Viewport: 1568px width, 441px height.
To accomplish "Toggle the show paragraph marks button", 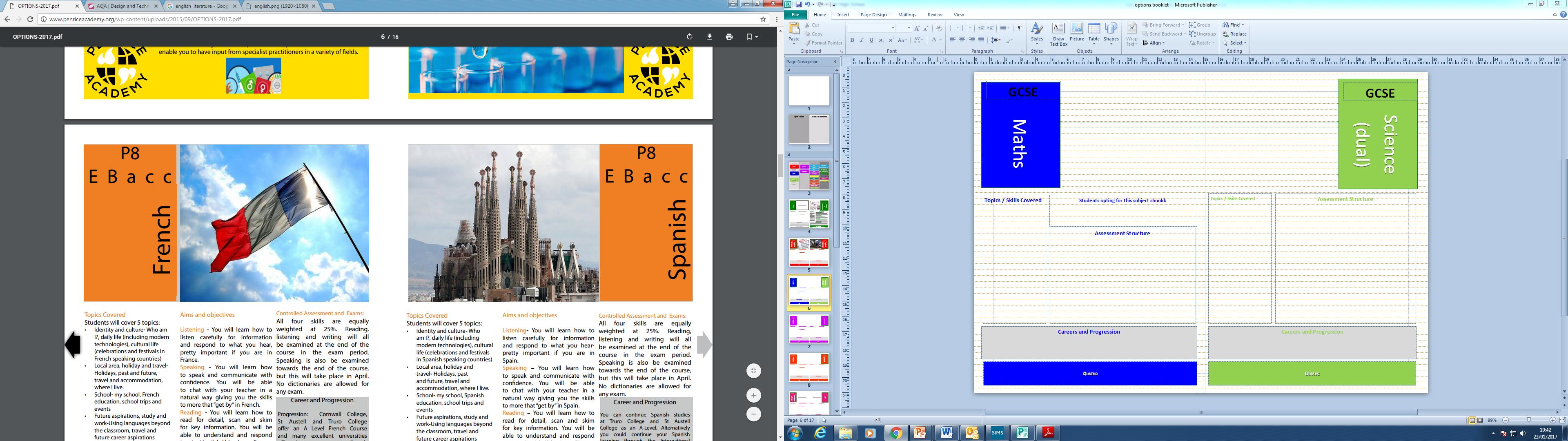I will tap(1020, 28).
